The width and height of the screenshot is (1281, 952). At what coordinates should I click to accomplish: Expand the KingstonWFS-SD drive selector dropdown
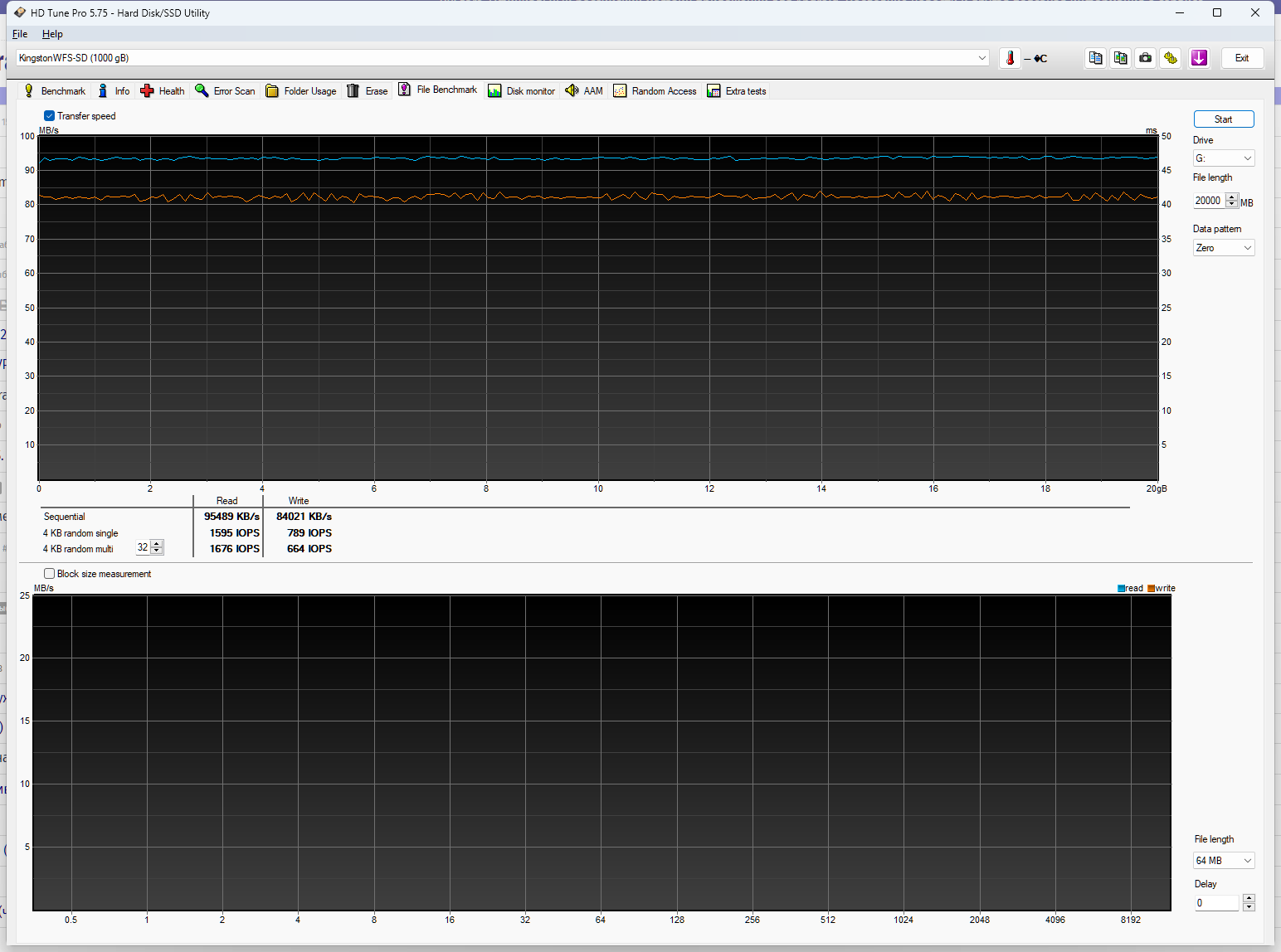tap(982, 58)
